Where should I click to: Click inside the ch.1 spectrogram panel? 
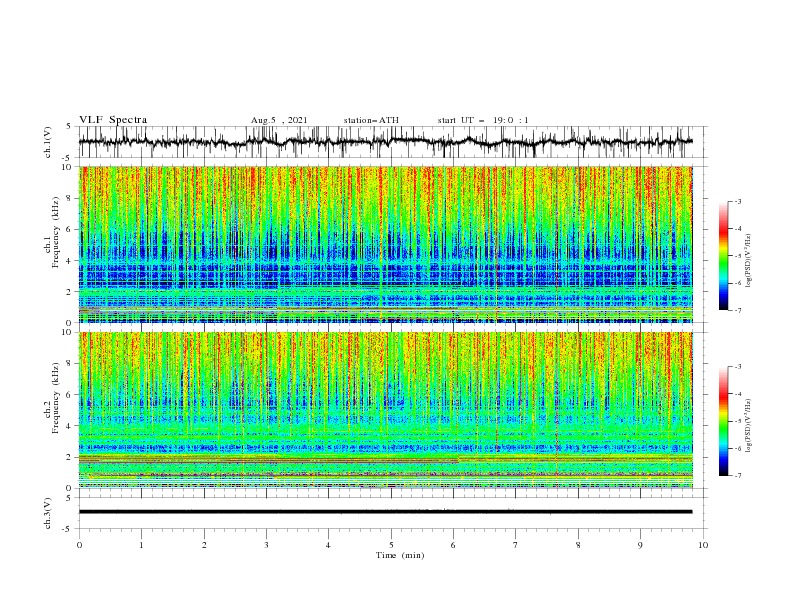pyautogui.click(x=386, y=244)
